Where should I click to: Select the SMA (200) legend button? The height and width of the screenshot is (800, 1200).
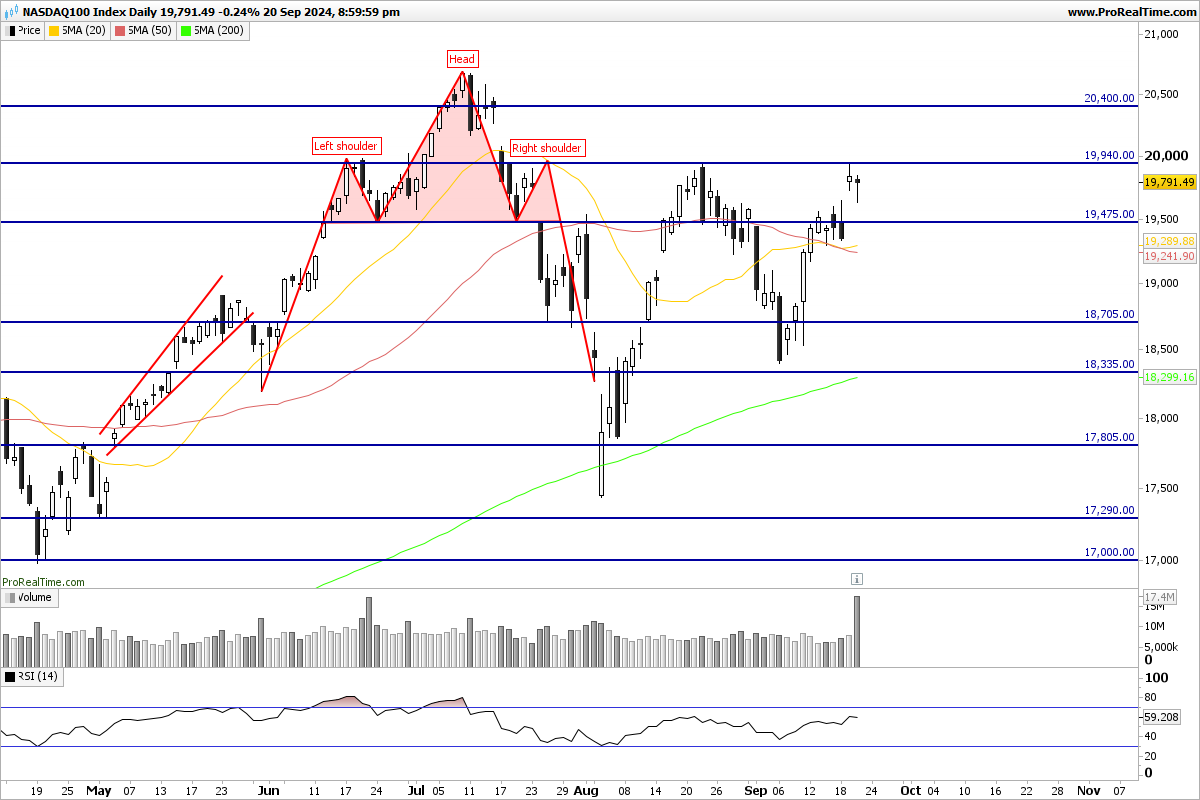(213, 31)
